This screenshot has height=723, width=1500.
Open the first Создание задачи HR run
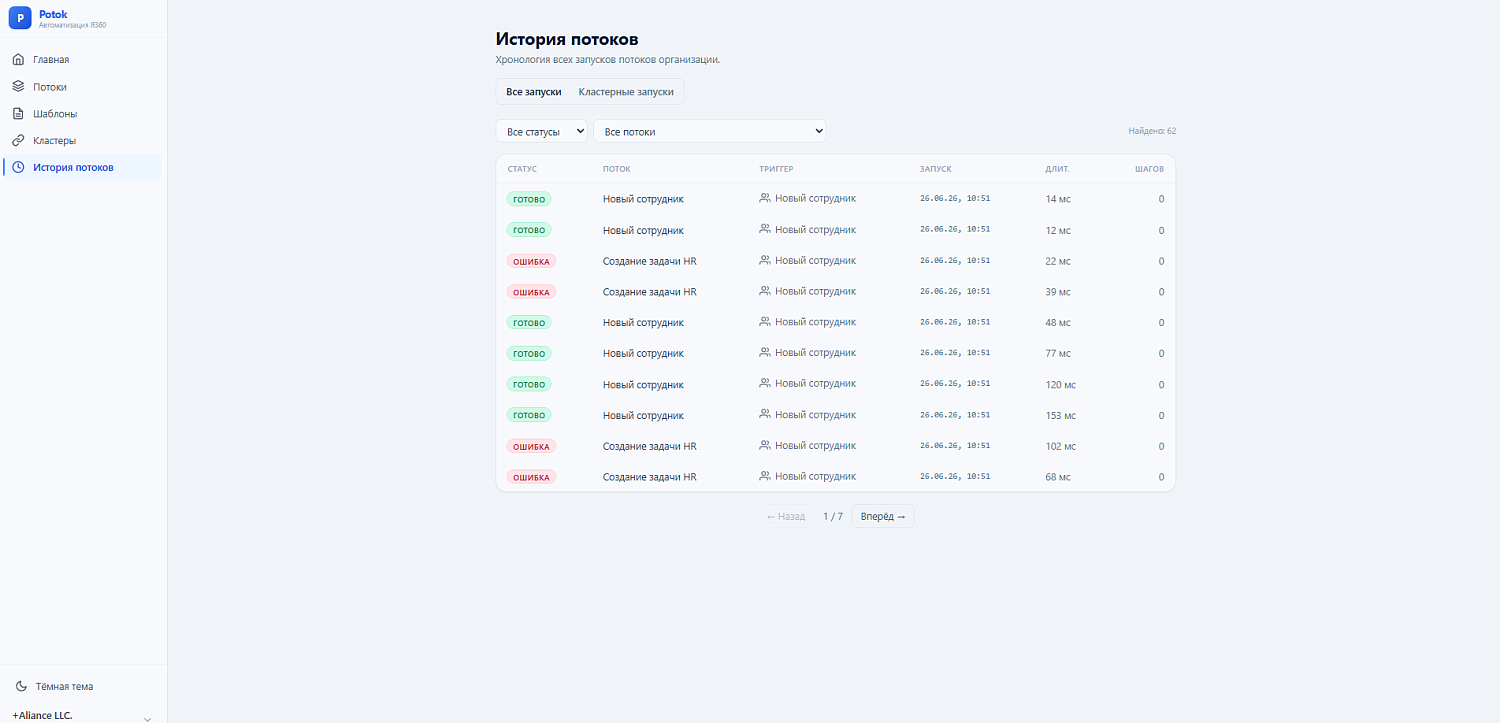pos(836,261)
